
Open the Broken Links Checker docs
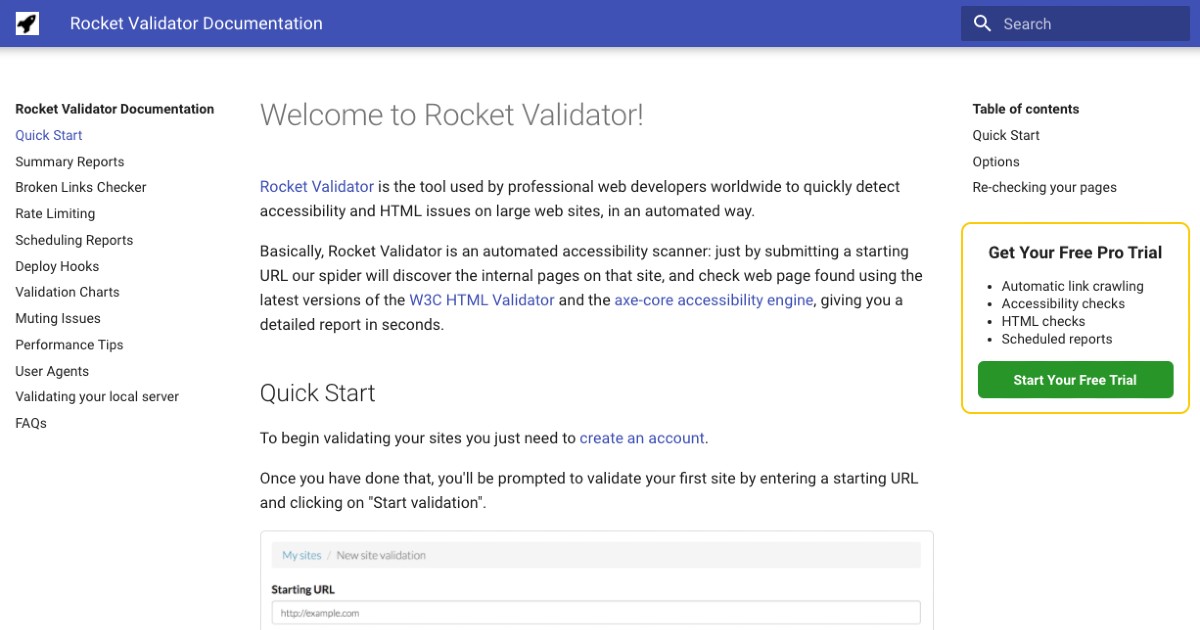(80, 187)
